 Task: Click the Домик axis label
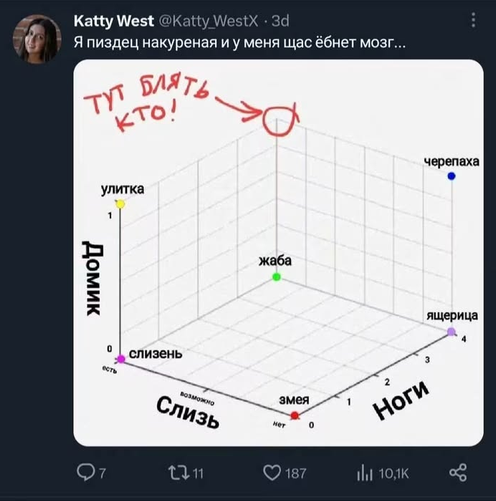92,278
